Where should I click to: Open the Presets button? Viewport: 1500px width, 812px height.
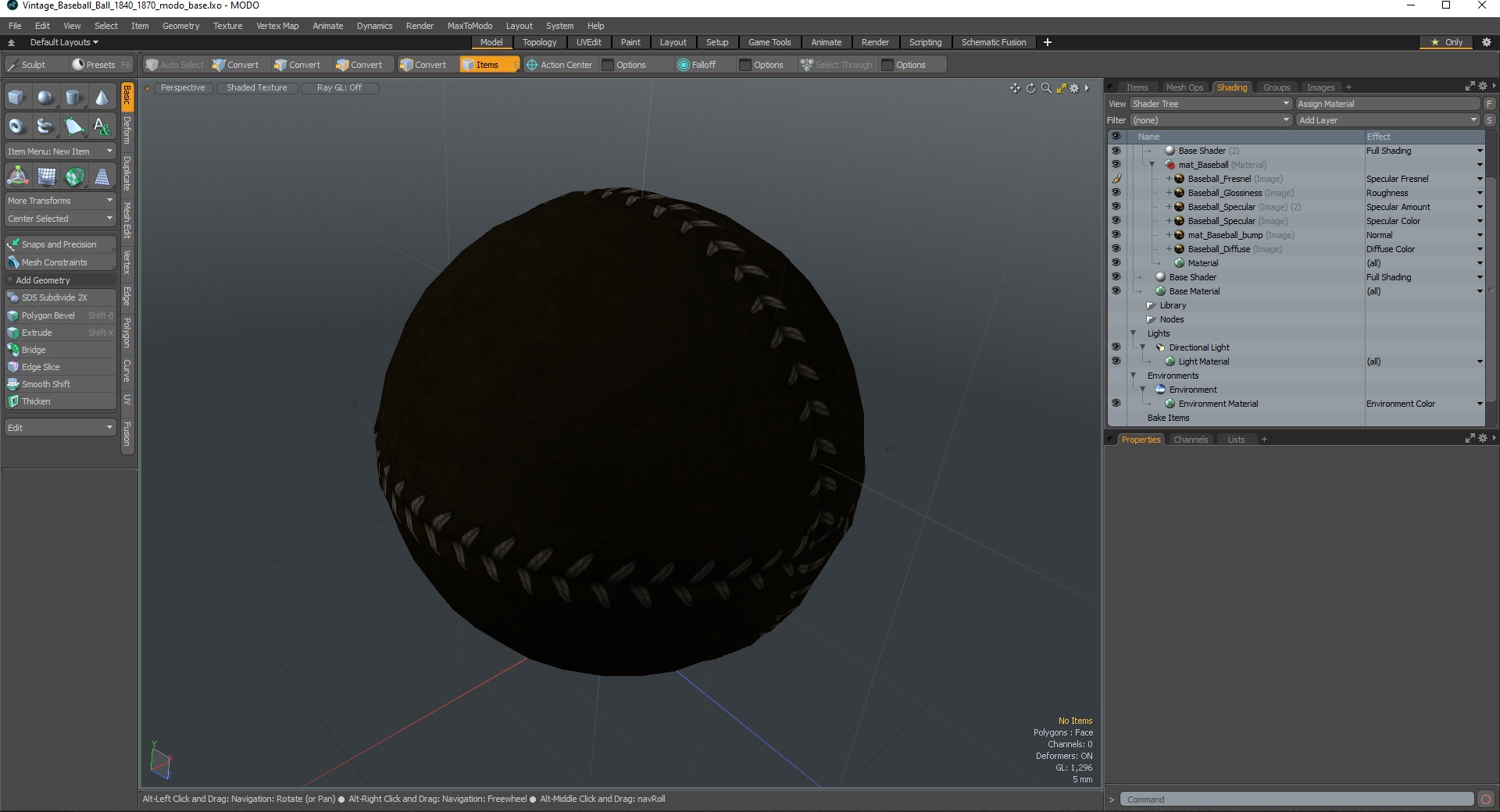coord(101,65)
